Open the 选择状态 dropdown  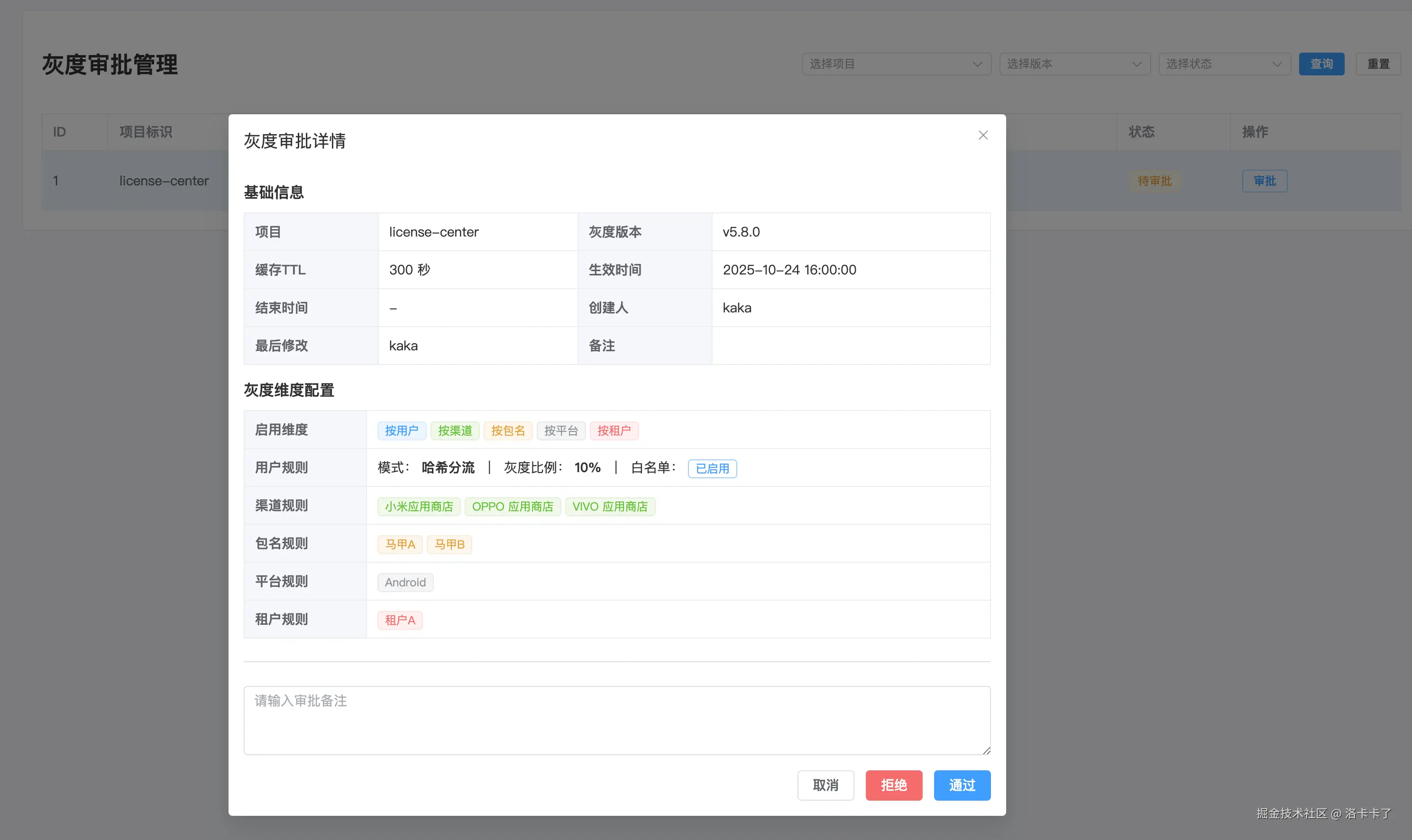1223,64
